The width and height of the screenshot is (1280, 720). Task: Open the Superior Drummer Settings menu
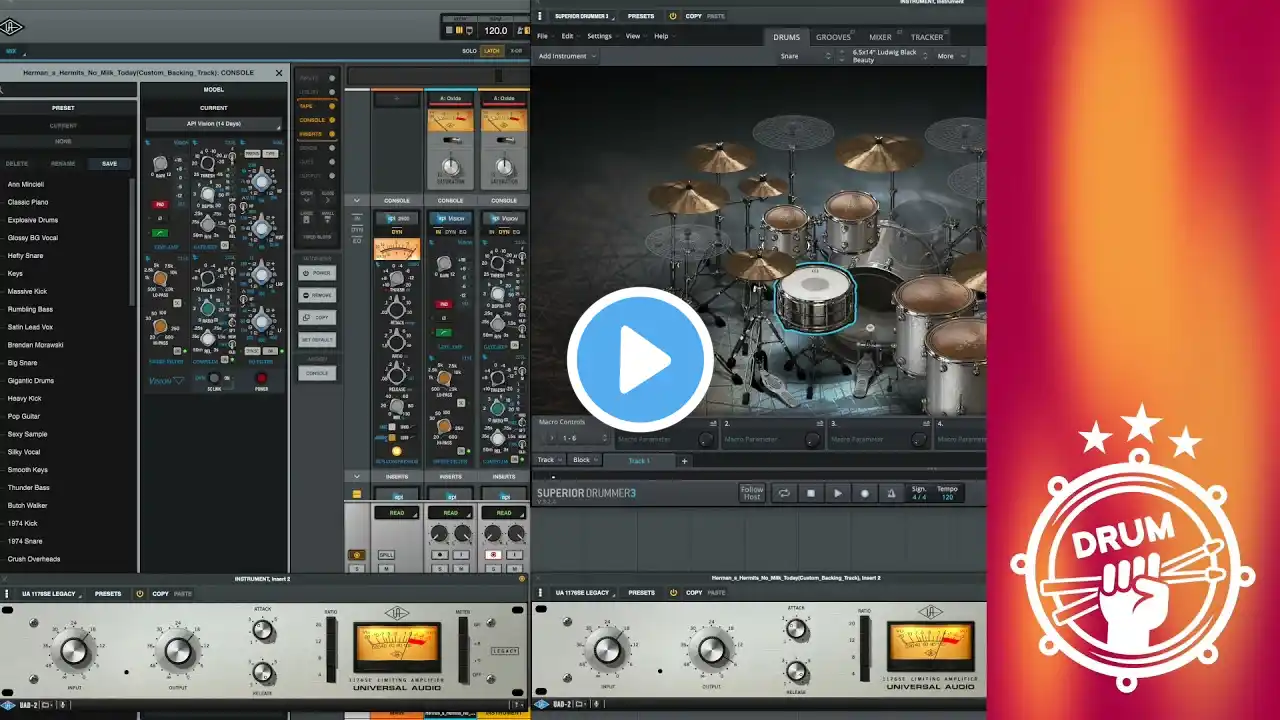(599, 36)
